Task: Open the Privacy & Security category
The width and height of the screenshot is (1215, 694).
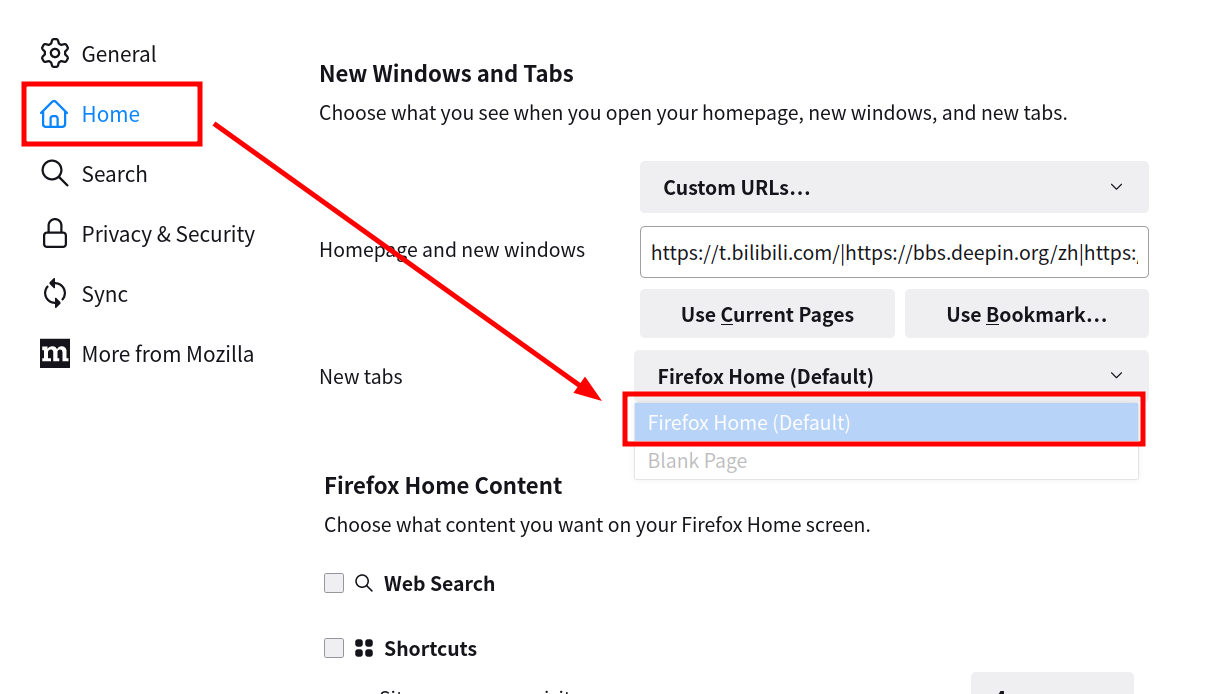Action: (167, 234)
